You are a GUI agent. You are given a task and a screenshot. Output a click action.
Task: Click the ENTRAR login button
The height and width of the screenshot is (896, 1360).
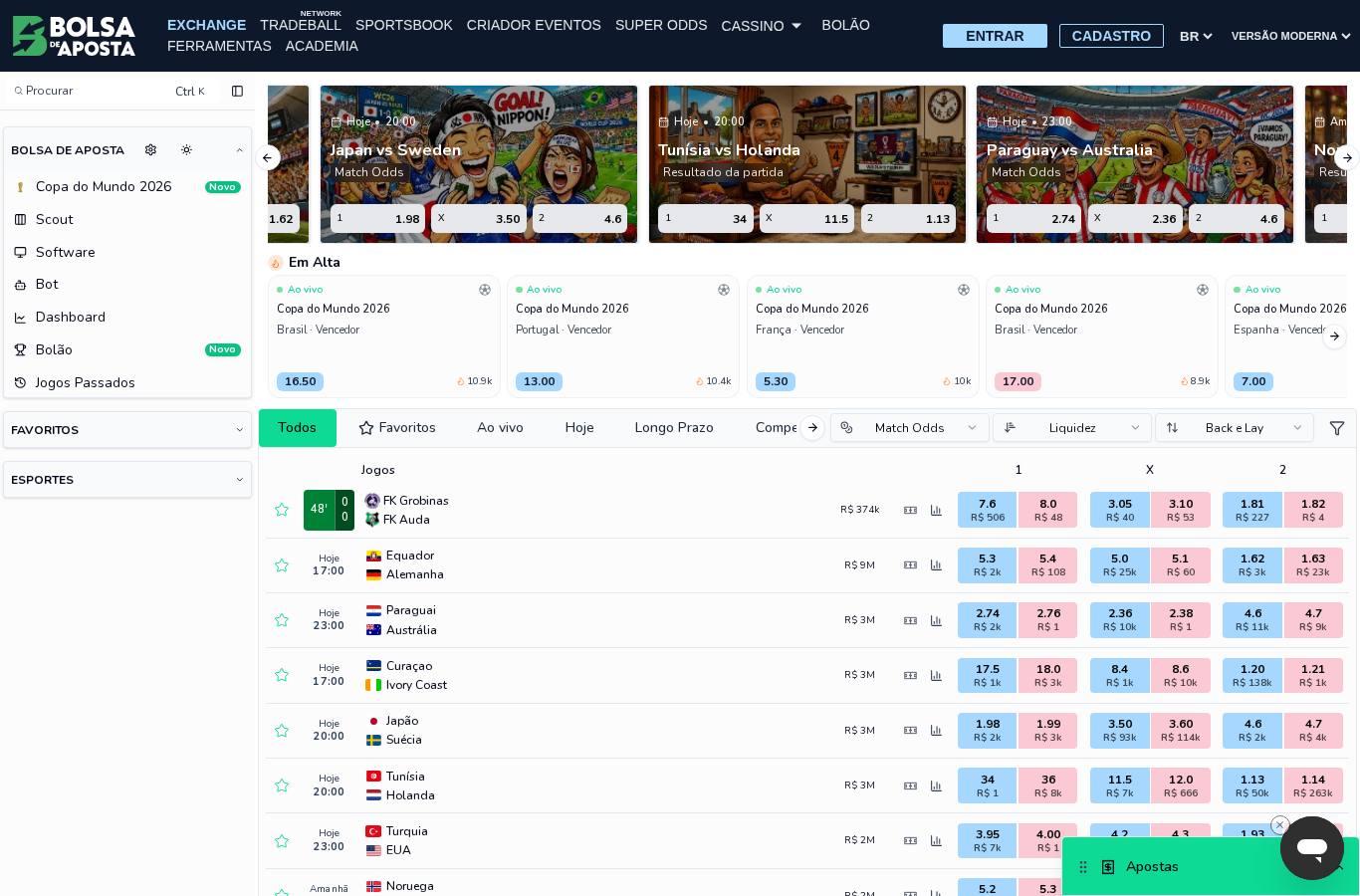995,36
